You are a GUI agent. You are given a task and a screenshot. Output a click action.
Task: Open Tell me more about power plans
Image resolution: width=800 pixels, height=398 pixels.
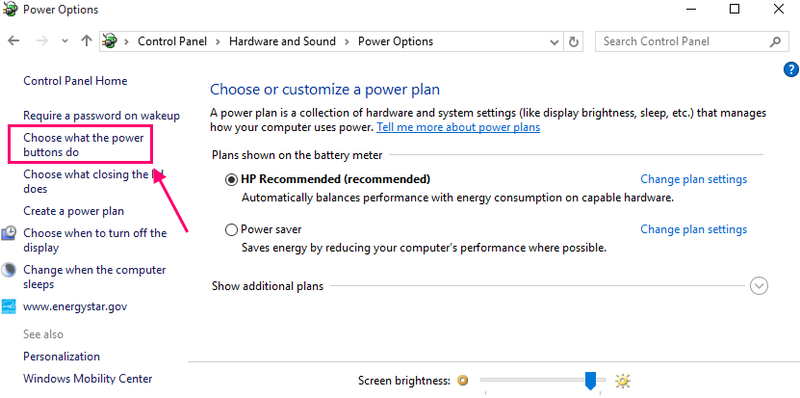[458, 127]
